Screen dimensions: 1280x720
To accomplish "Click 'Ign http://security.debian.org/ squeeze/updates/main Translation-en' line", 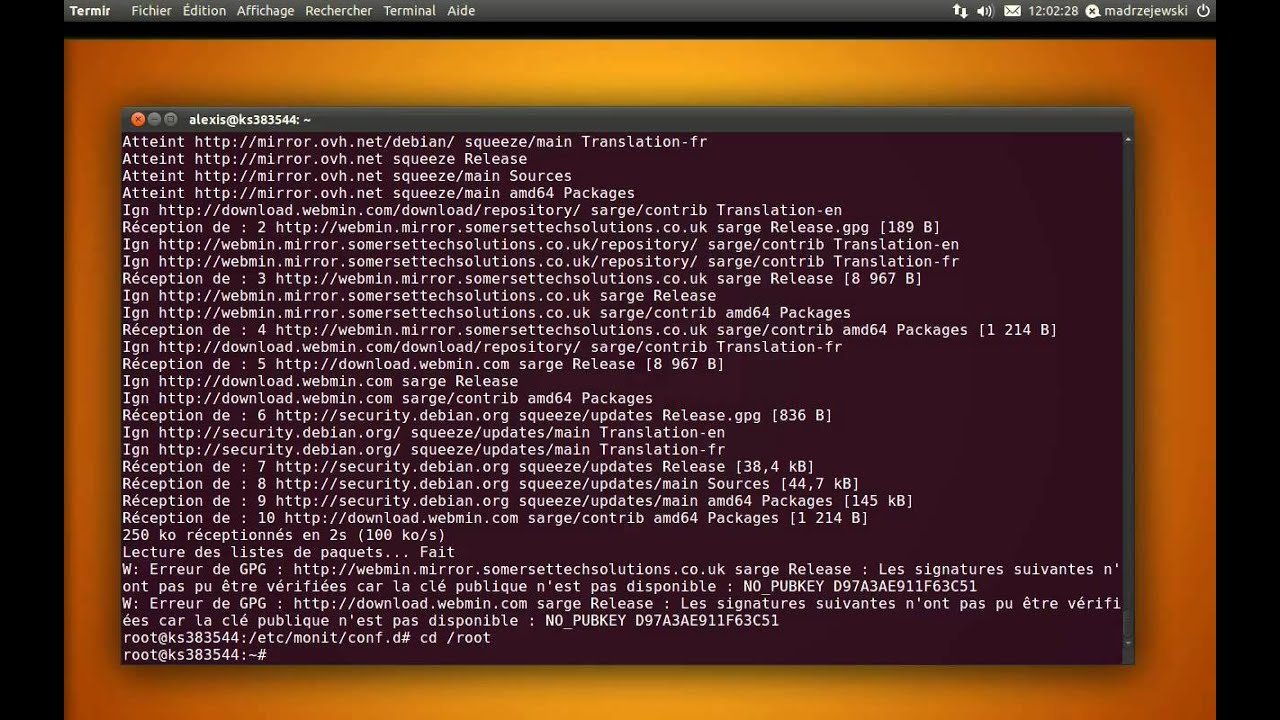I will [x=423, y=433].
